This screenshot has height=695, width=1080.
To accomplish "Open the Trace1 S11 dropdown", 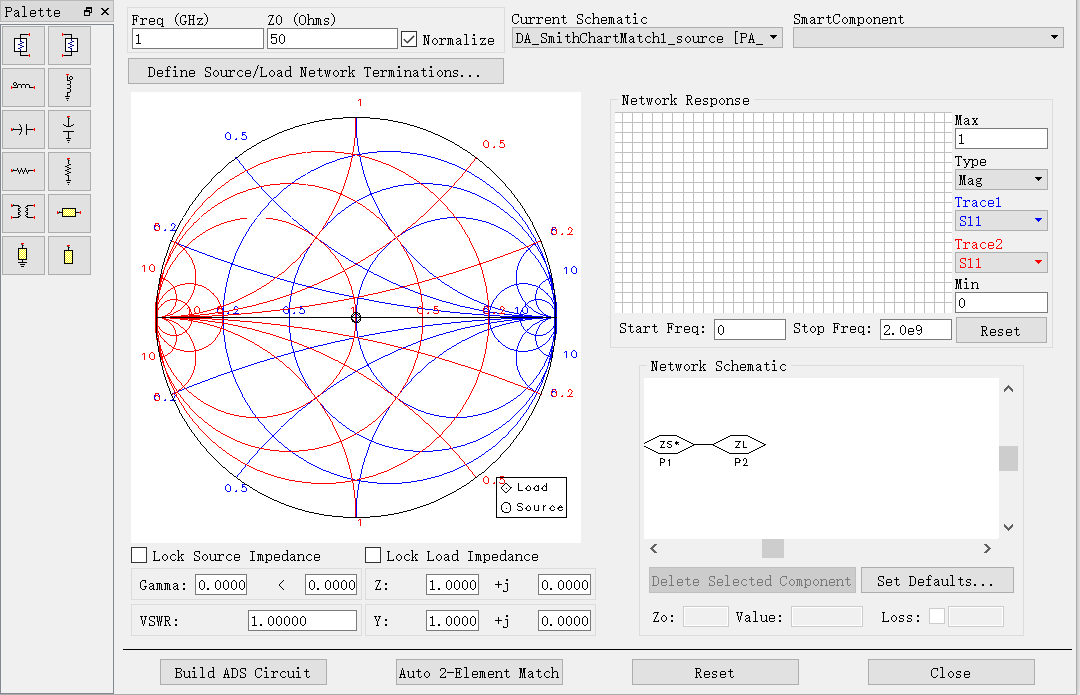I will pos(1001,221).
